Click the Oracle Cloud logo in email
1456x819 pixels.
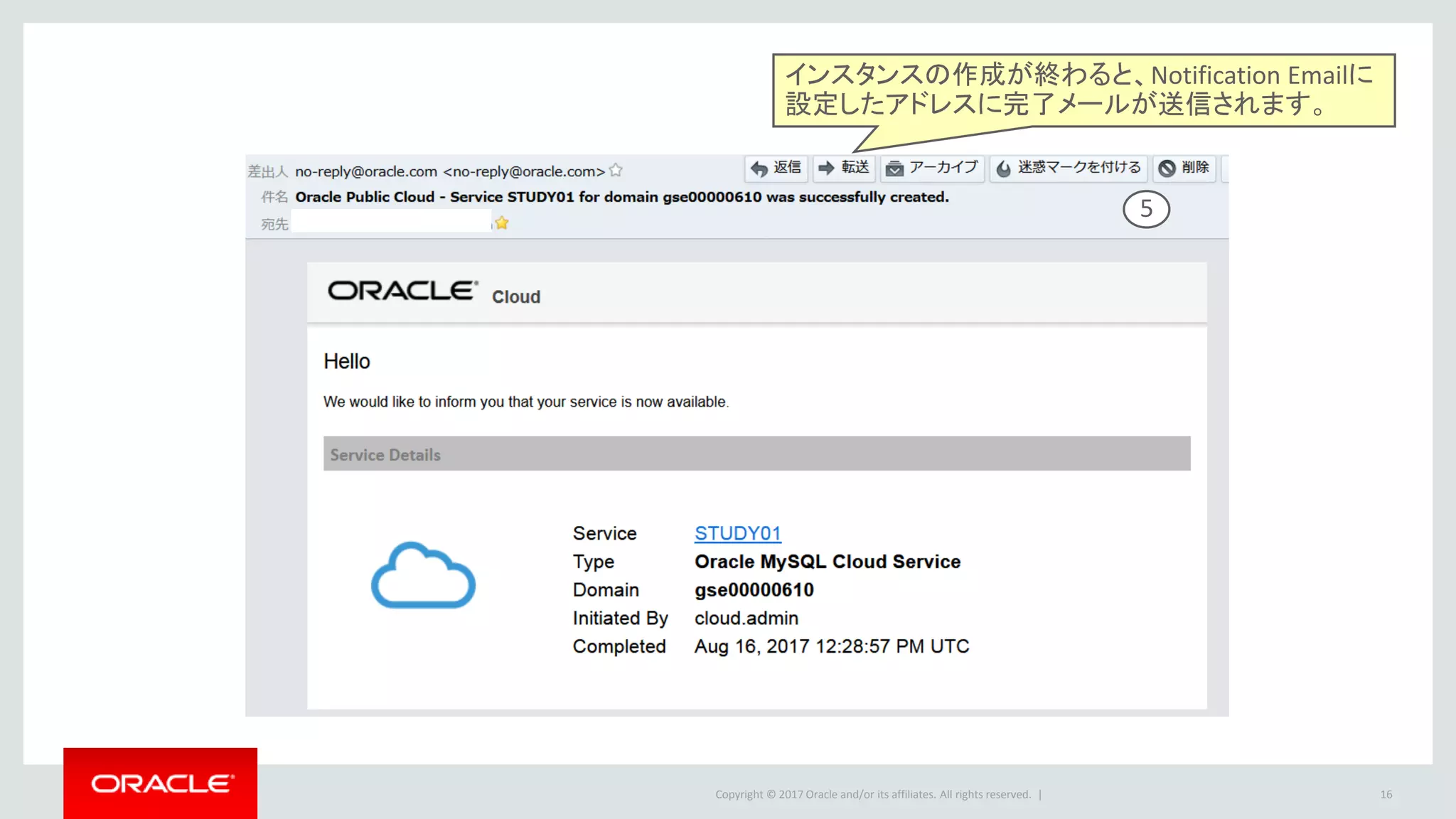(x=434, y=292)
